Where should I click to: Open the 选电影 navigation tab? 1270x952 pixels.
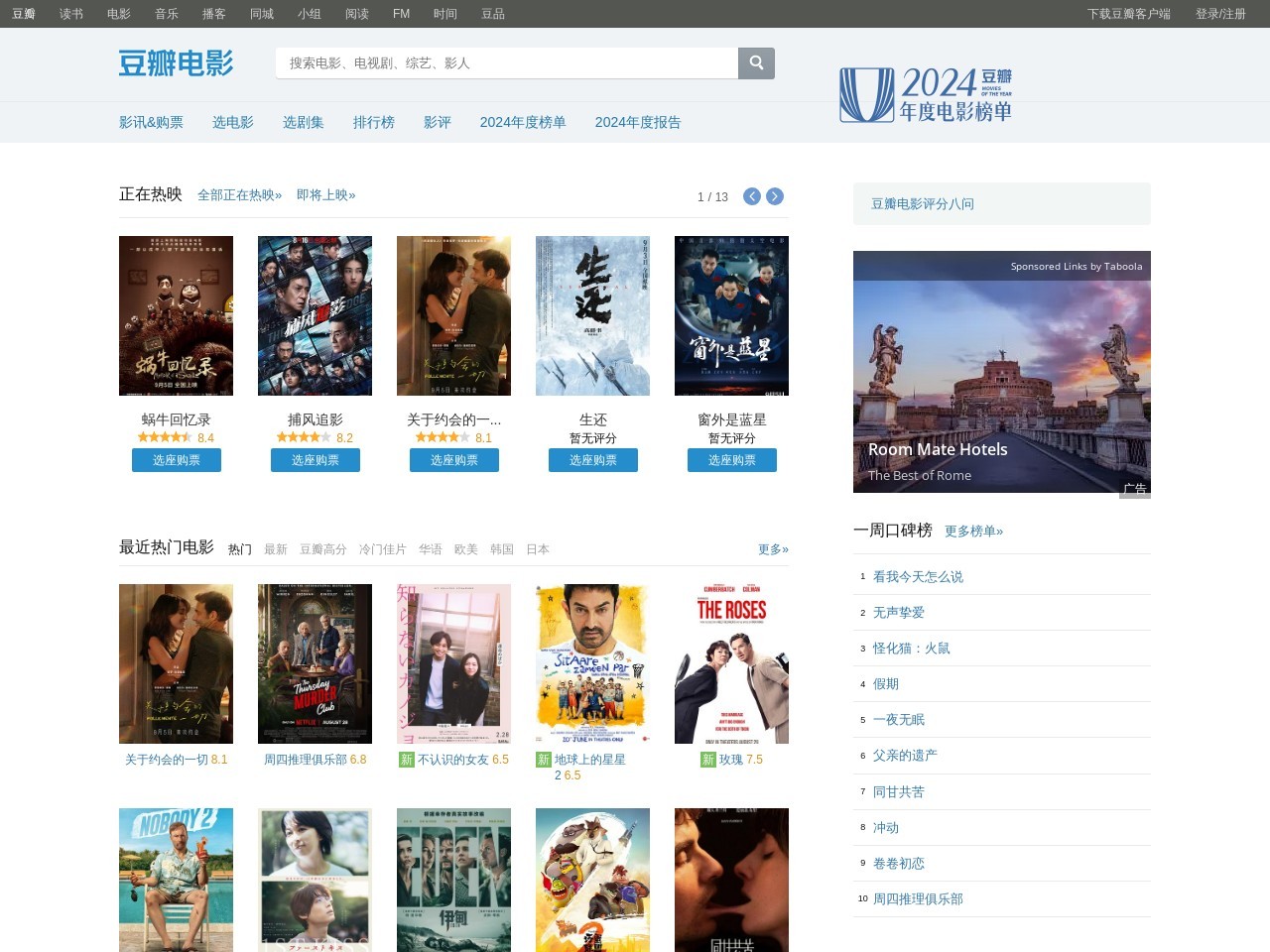[233, 122]
